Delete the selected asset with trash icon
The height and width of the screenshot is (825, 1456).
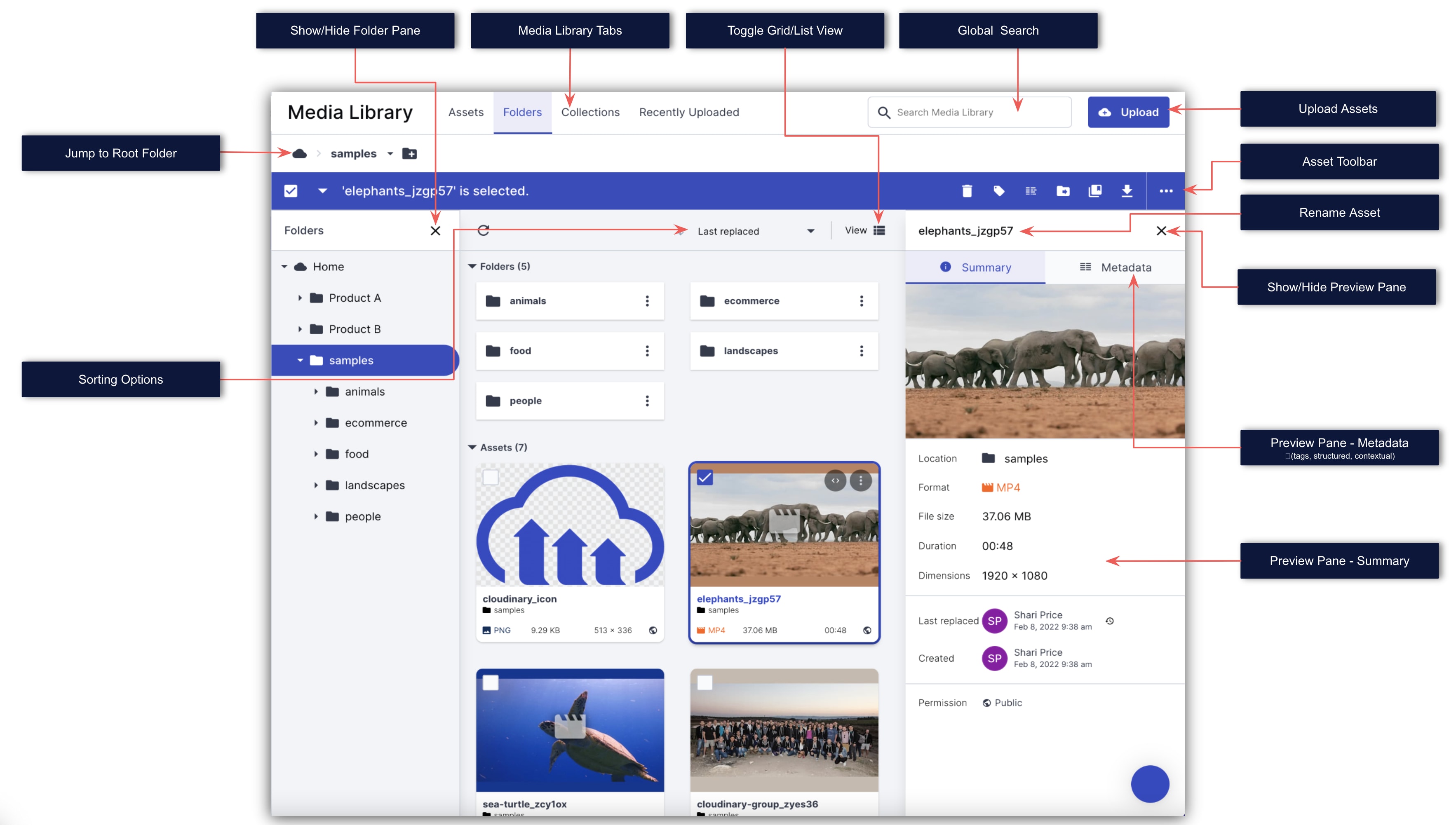tap(967, 191)
